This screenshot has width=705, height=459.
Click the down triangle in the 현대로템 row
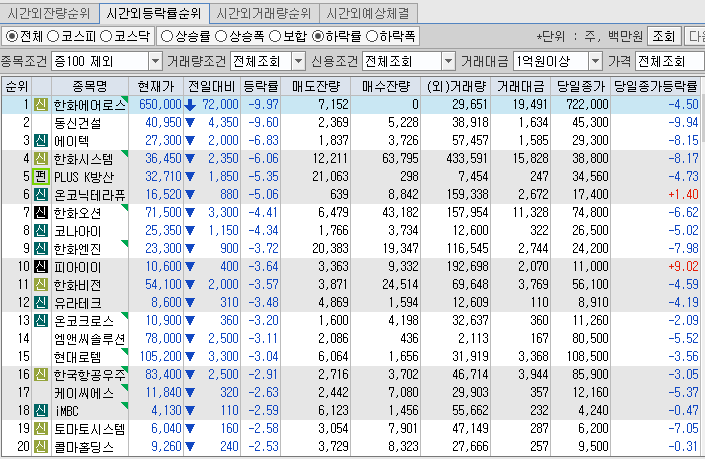click(190, 356)
